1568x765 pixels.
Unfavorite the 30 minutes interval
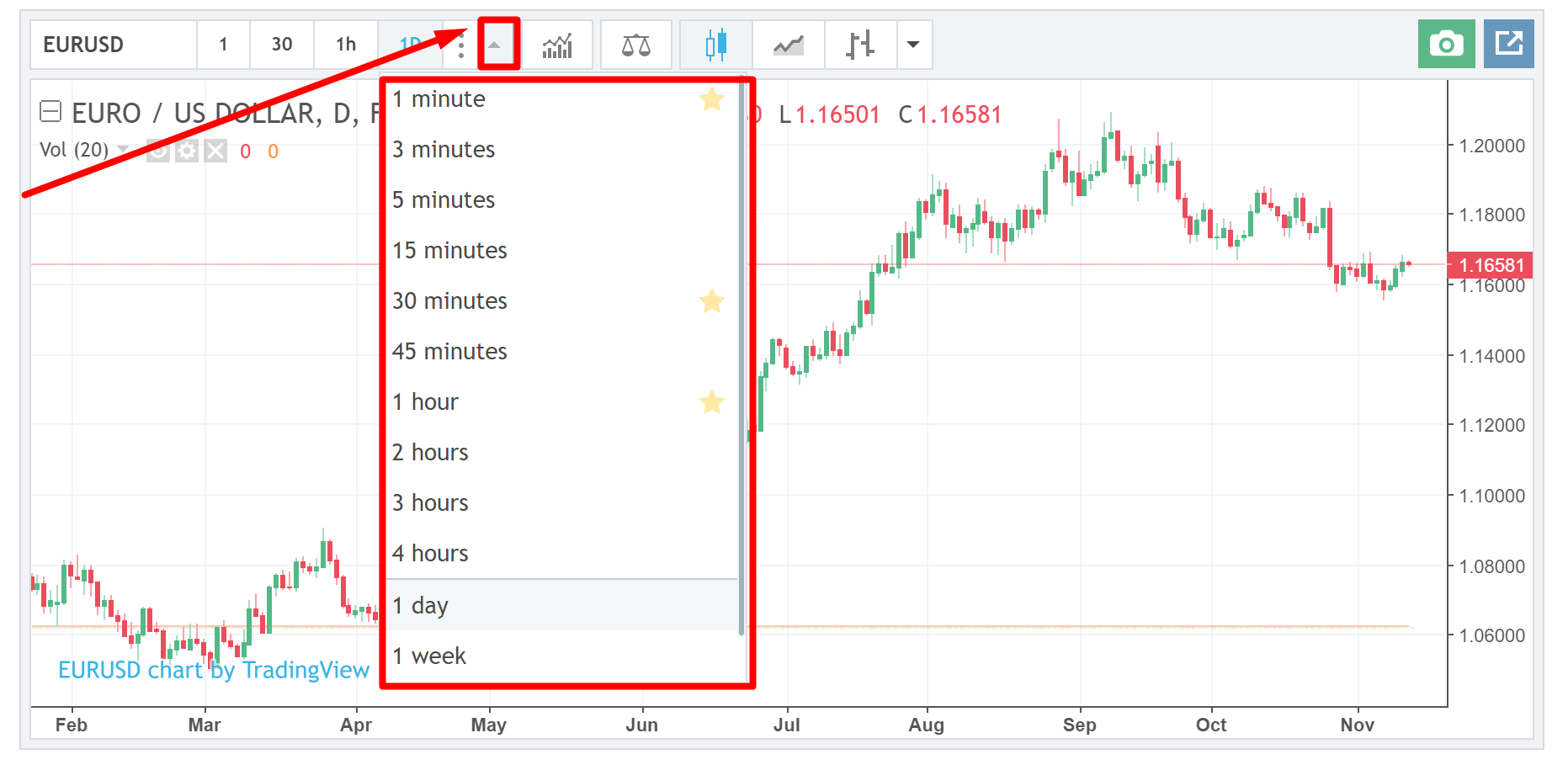711,301
